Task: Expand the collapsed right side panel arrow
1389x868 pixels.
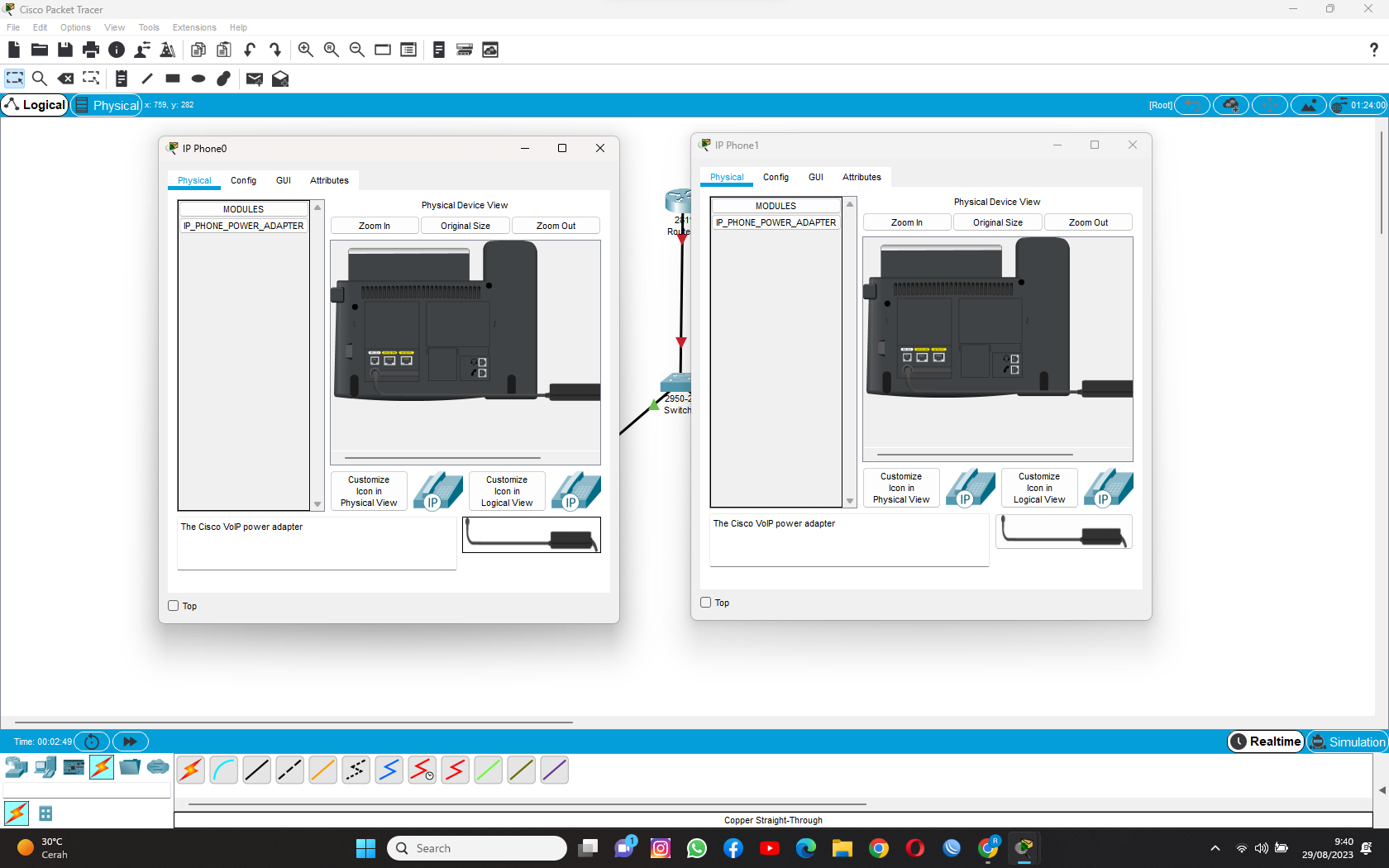Action: [x=1382, y=790]
